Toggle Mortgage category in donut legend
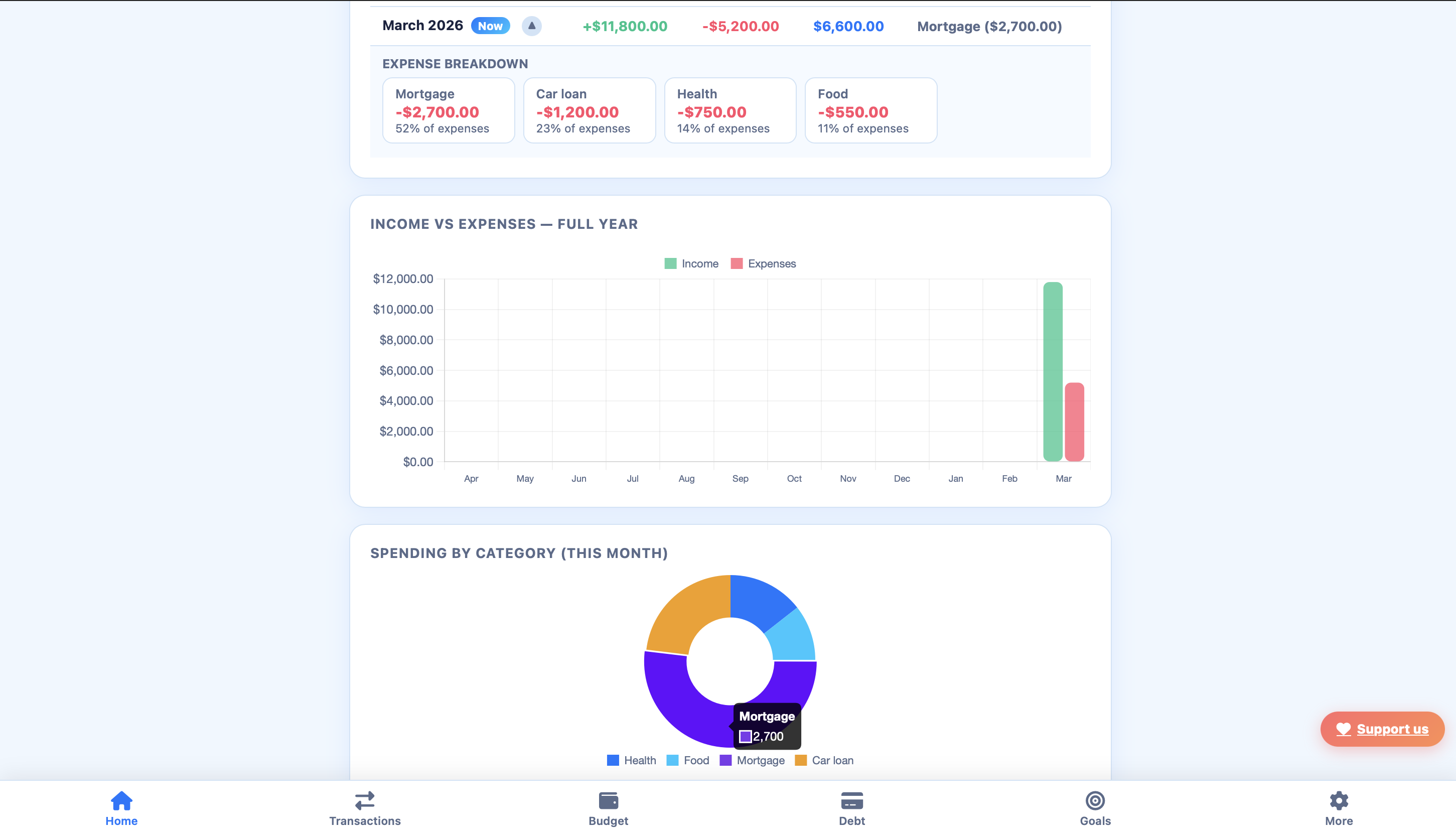Viewport: 1456px width, 837px height. 752,761
